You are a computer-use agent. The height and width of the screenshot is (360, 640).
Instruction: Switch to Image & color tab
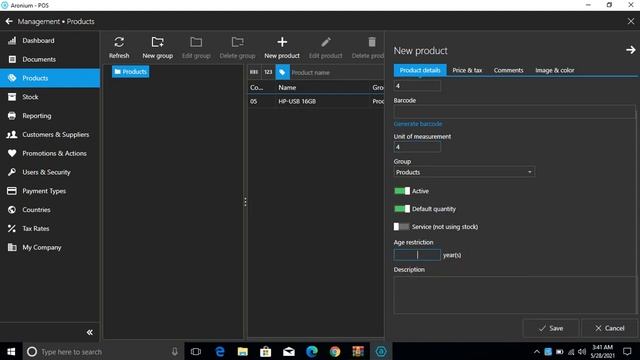[554, 70]
